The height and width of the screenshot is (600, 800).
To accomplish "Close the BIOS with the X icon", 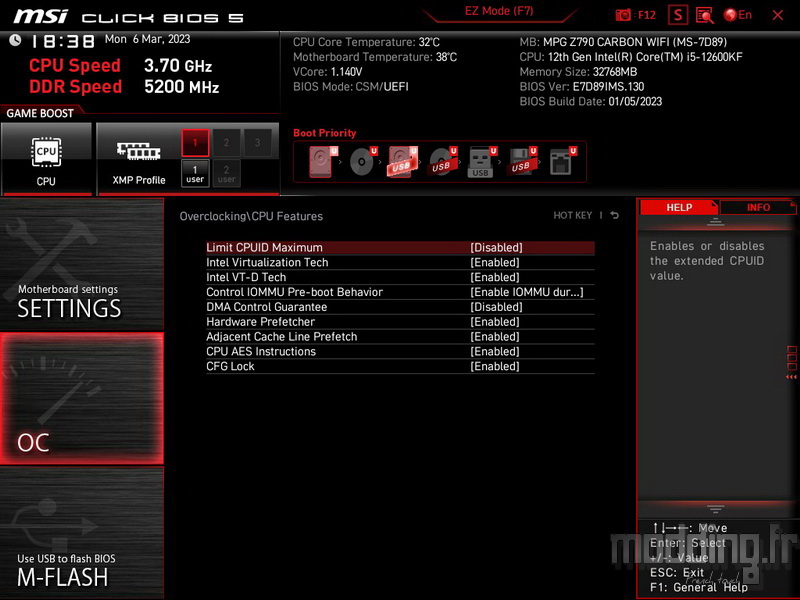I will (778, 15).
